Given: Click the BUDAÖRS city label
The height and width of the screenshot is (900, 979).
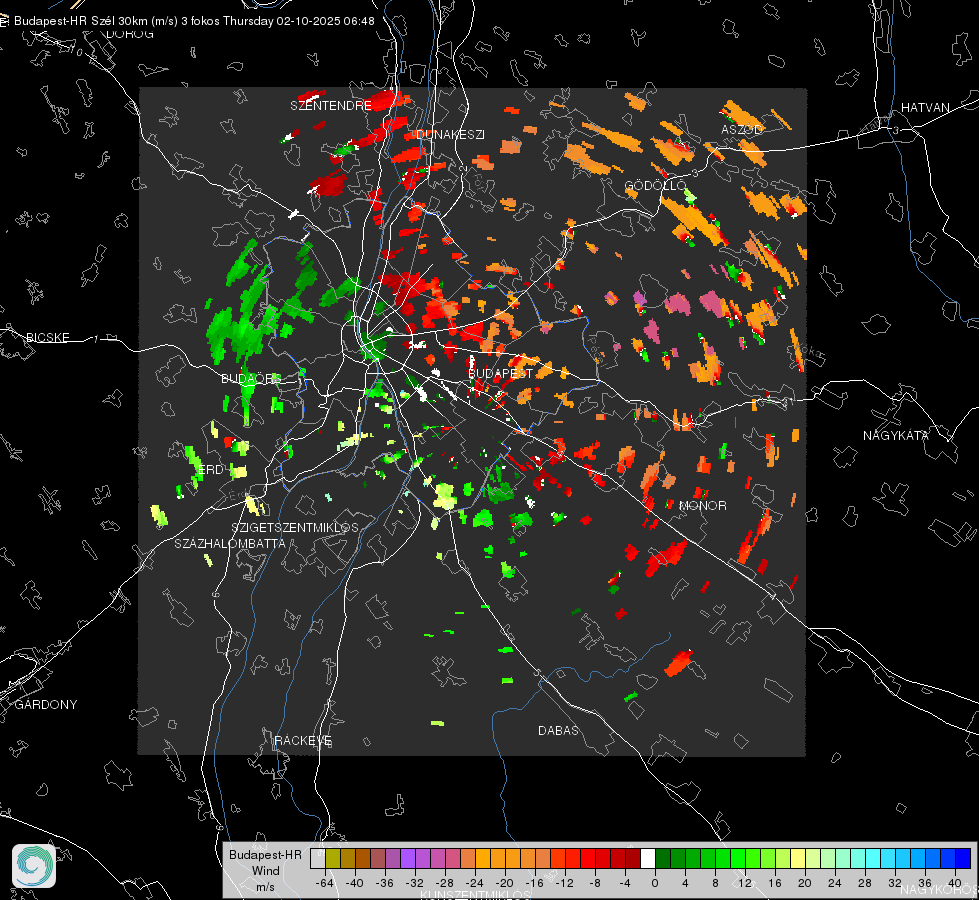Looking at the screenshot, I should pyautogui.click(x=251, y=378).
